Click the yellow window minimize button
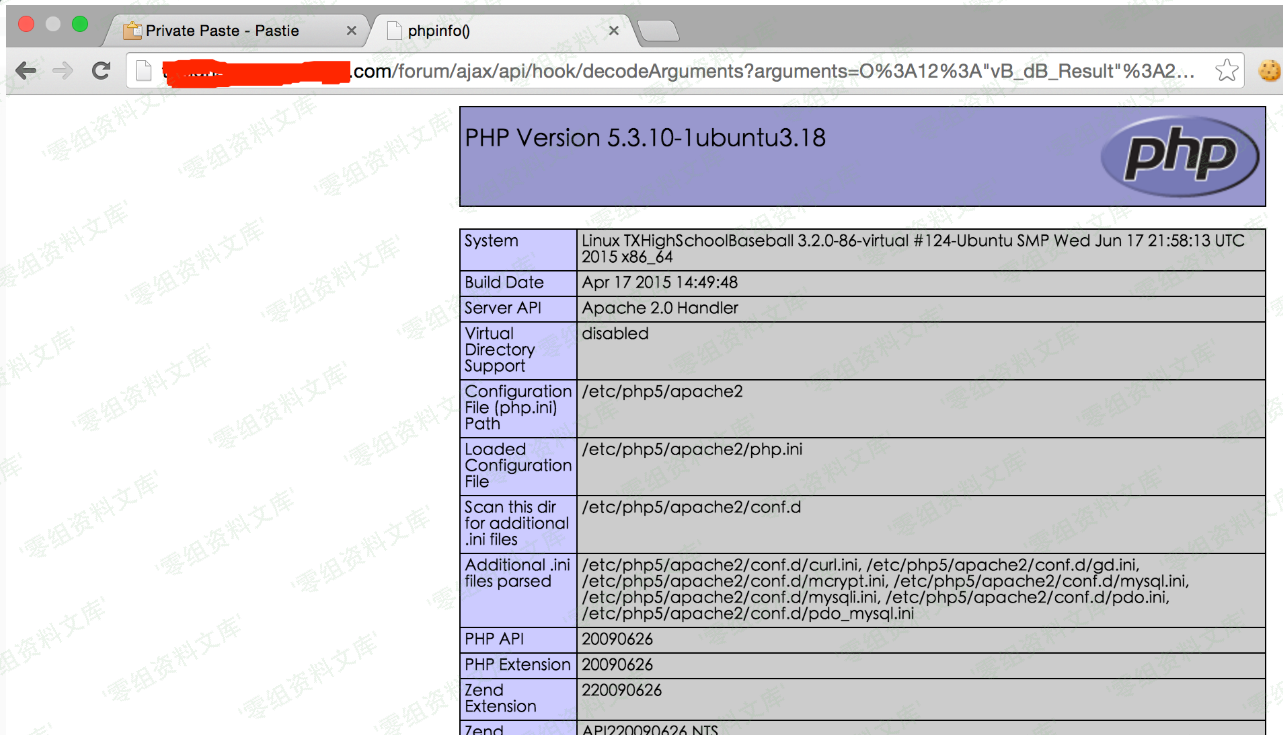 [53, 24]
